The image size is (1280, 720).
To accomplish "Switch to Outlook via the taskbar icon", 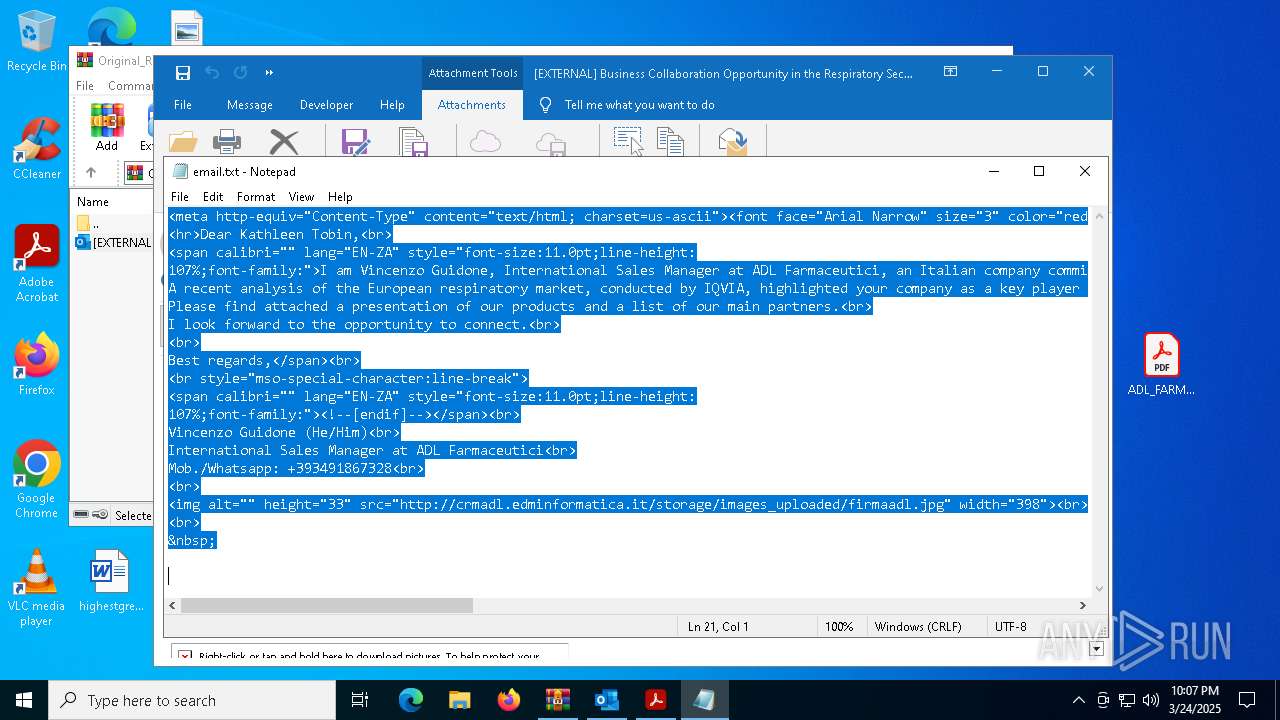I will pos(606,700).
